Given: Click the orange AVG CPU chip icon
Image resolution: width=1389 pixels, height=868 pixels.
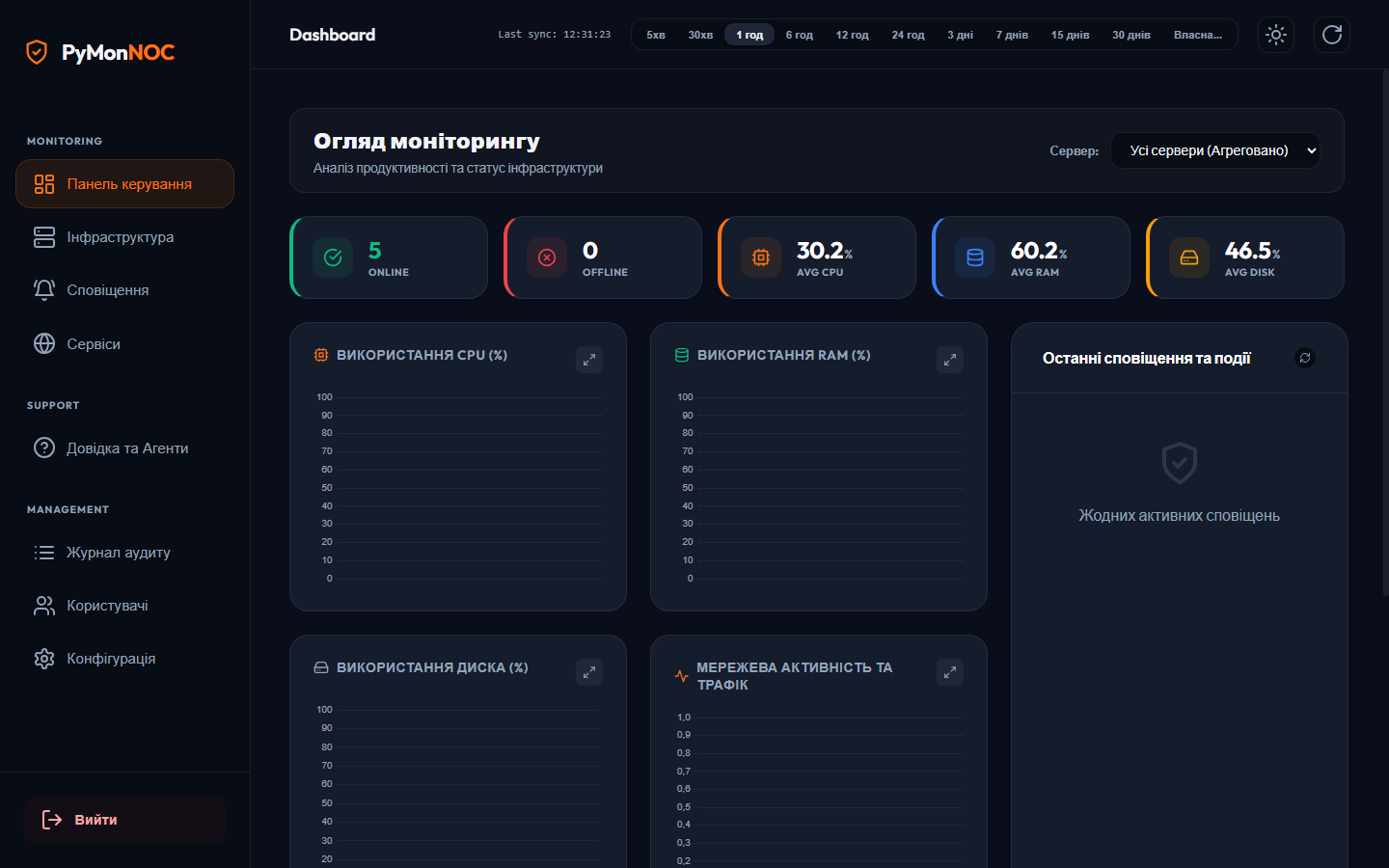Looking at the screenshot, I should click(761, 258).
